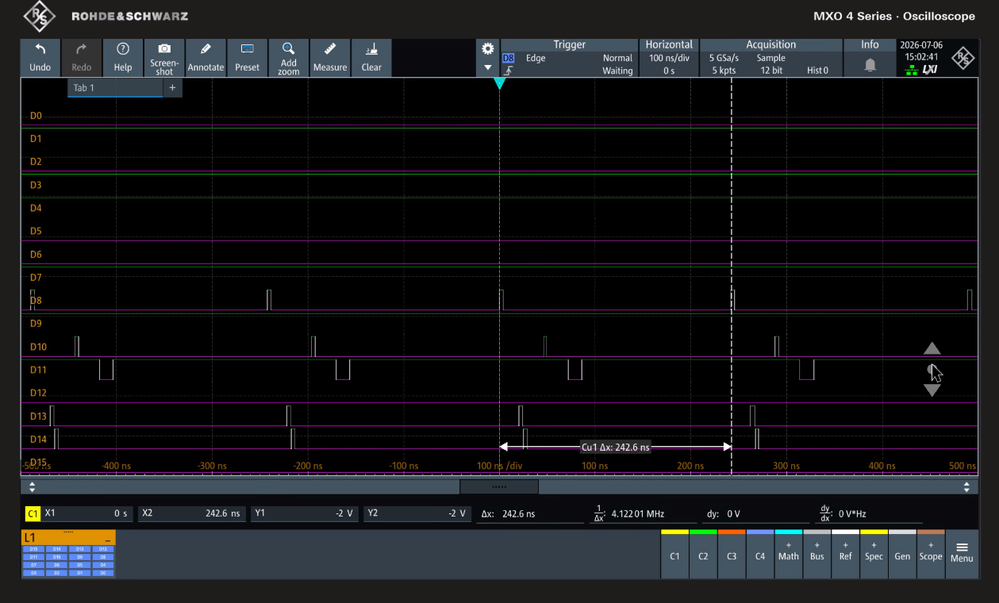Image resolution: width=999 pixels, height=603 pixels.
Task: Click the up triangle scroll arrow on right
Action: click(x=932, y=348)
